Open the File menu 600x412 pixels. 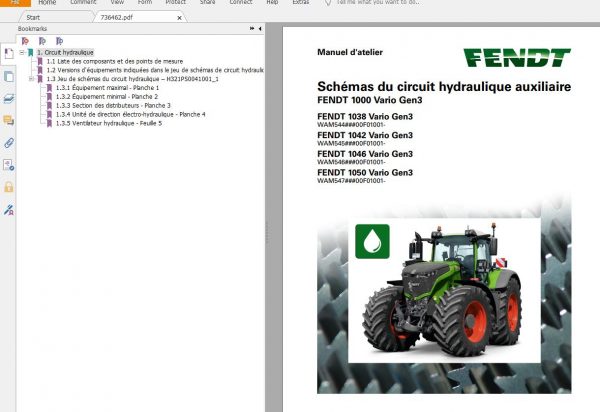[x=15, y=2]
